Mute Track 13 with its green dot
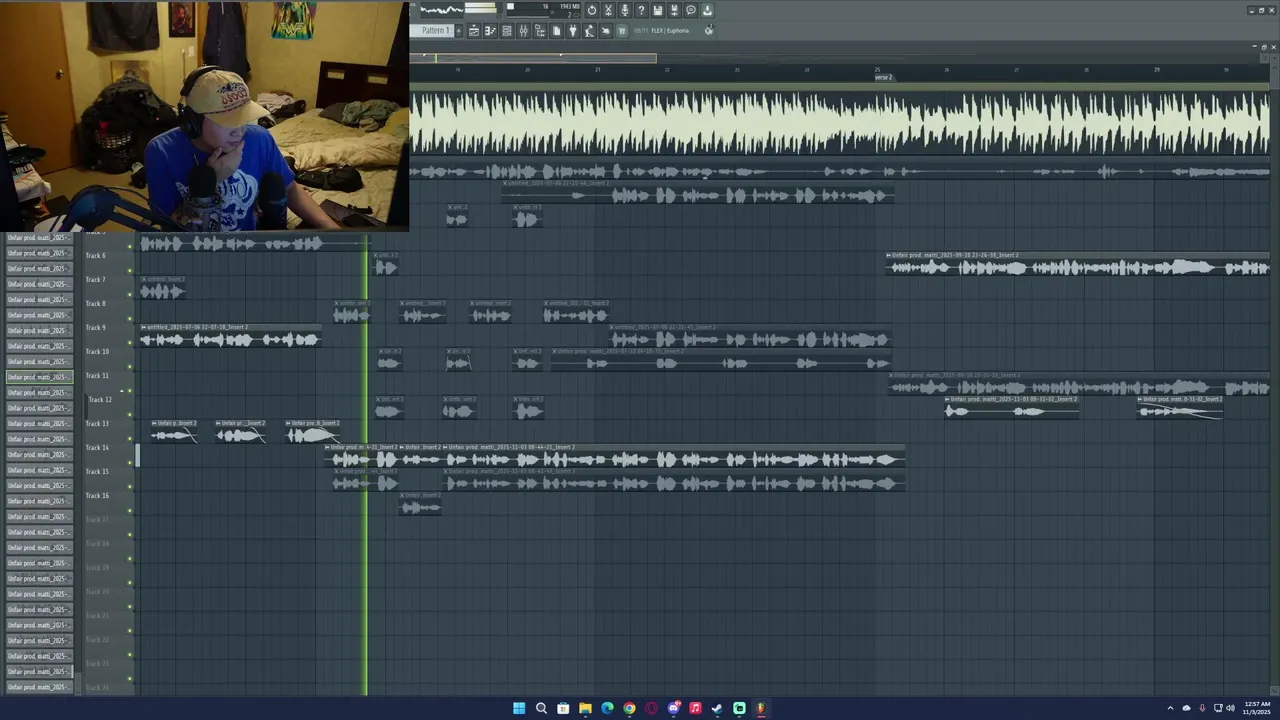1280x720 pixels. (x=130, y=438)
